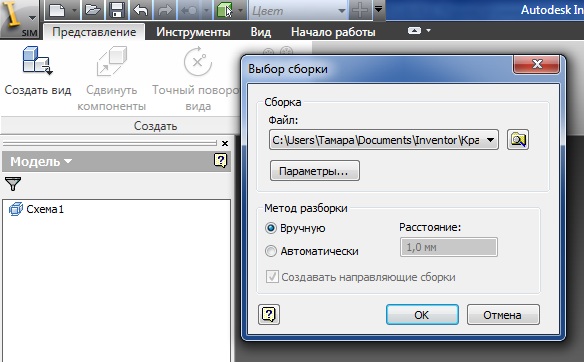
Task: Open the Инструменты ribbon tab
Action: [193, 32]
